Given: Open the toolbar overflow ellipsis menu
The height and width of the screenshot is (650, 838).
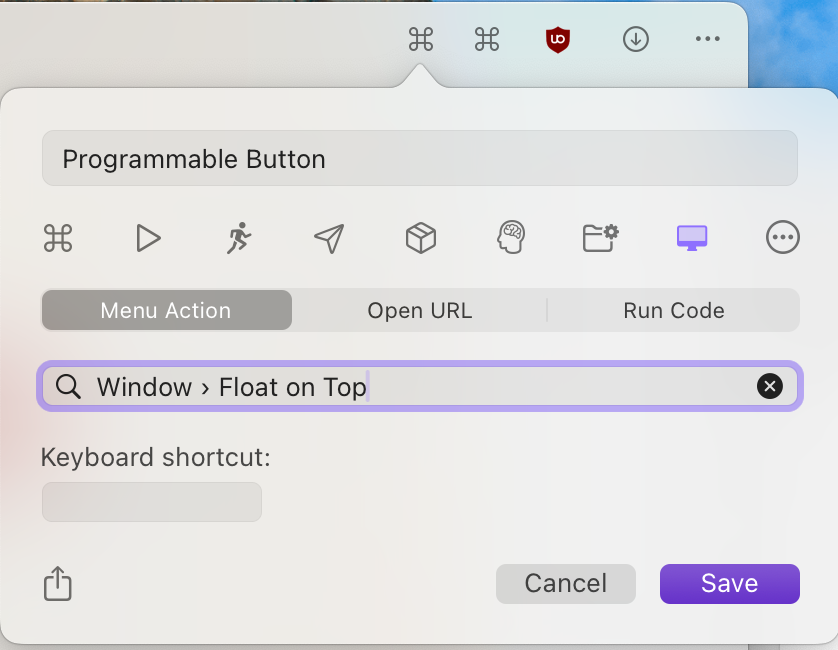Looking at the screenshot, I should pyautogui.click(x=707, y=39).
